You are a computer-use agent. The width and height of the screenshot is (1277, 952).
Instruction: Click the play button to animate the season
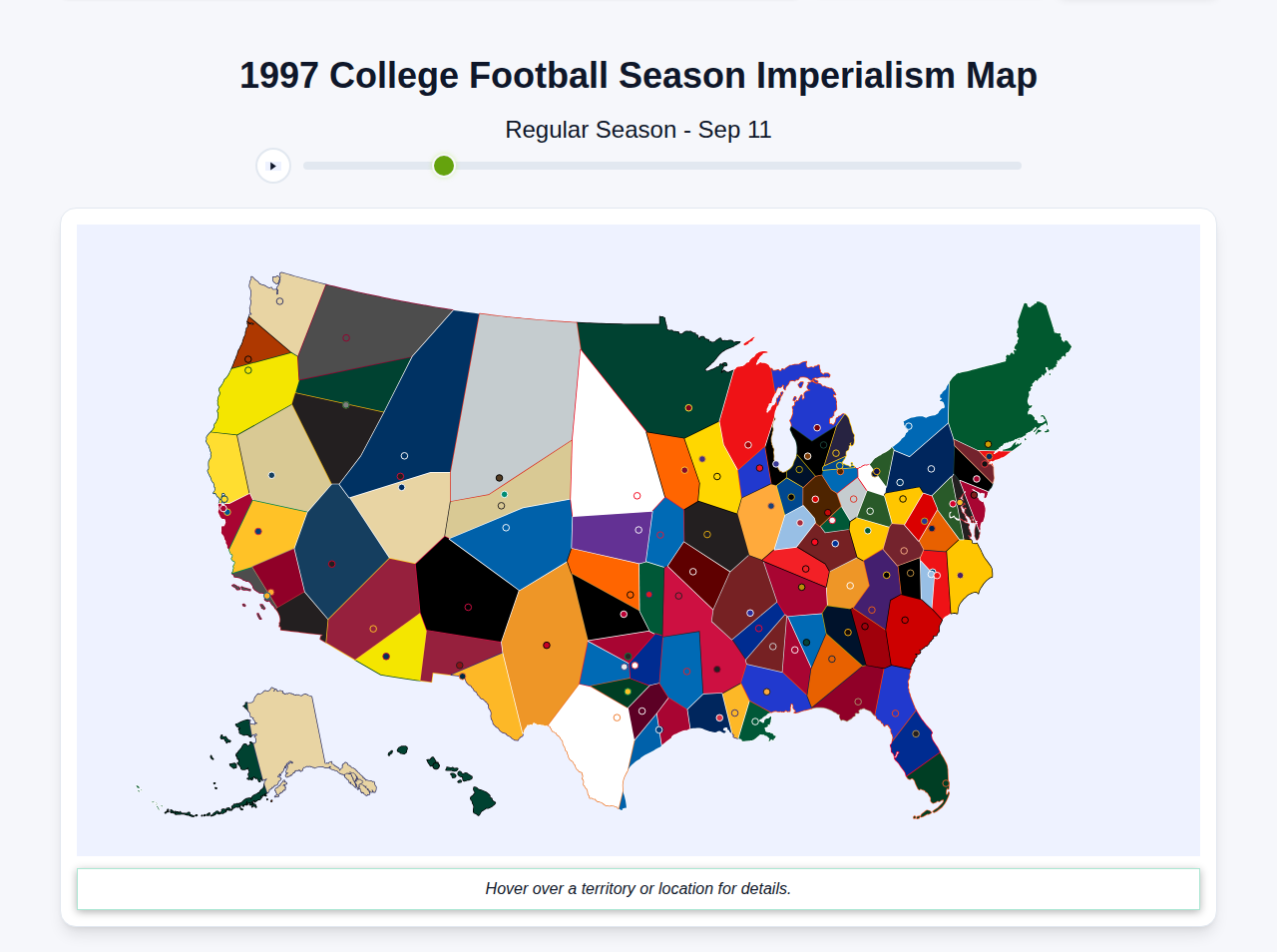[273, 166]
